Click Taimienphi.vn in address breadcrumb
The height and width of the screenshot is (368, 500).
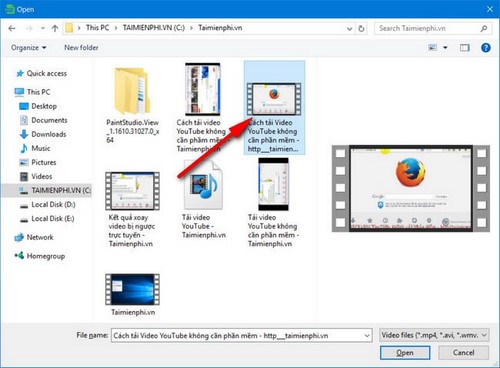pos(220,28)
